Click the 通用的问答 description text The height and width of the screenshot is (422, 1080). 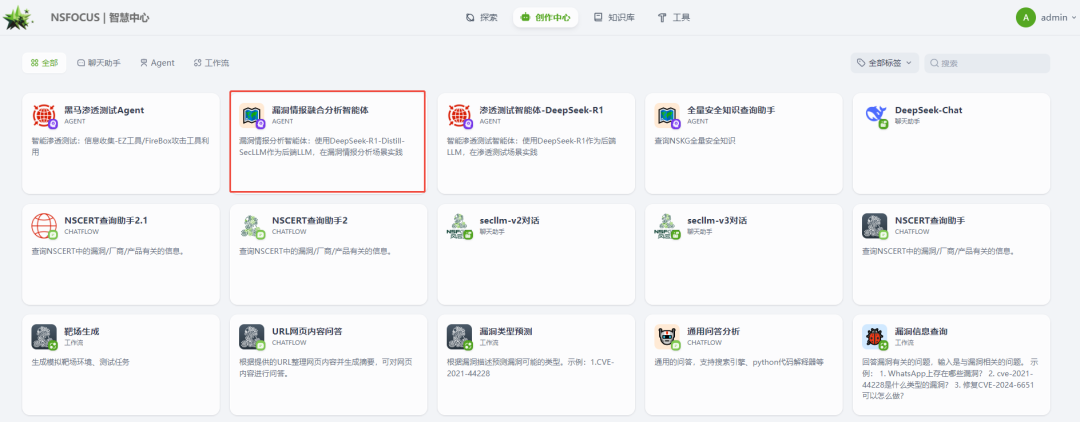739,361
